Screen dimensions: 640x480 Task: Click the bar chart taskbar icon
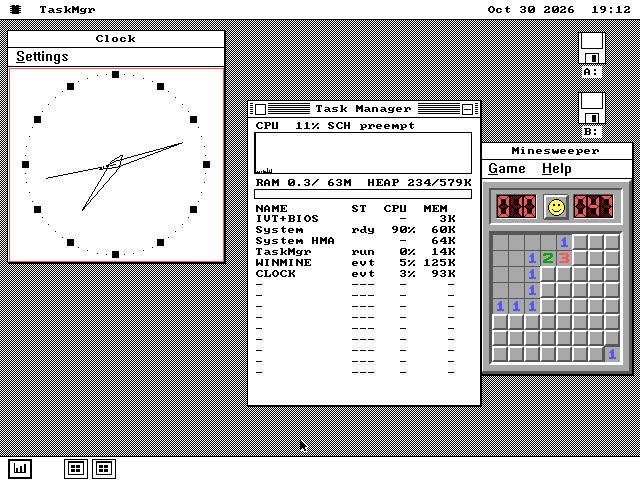coord(20,468)
